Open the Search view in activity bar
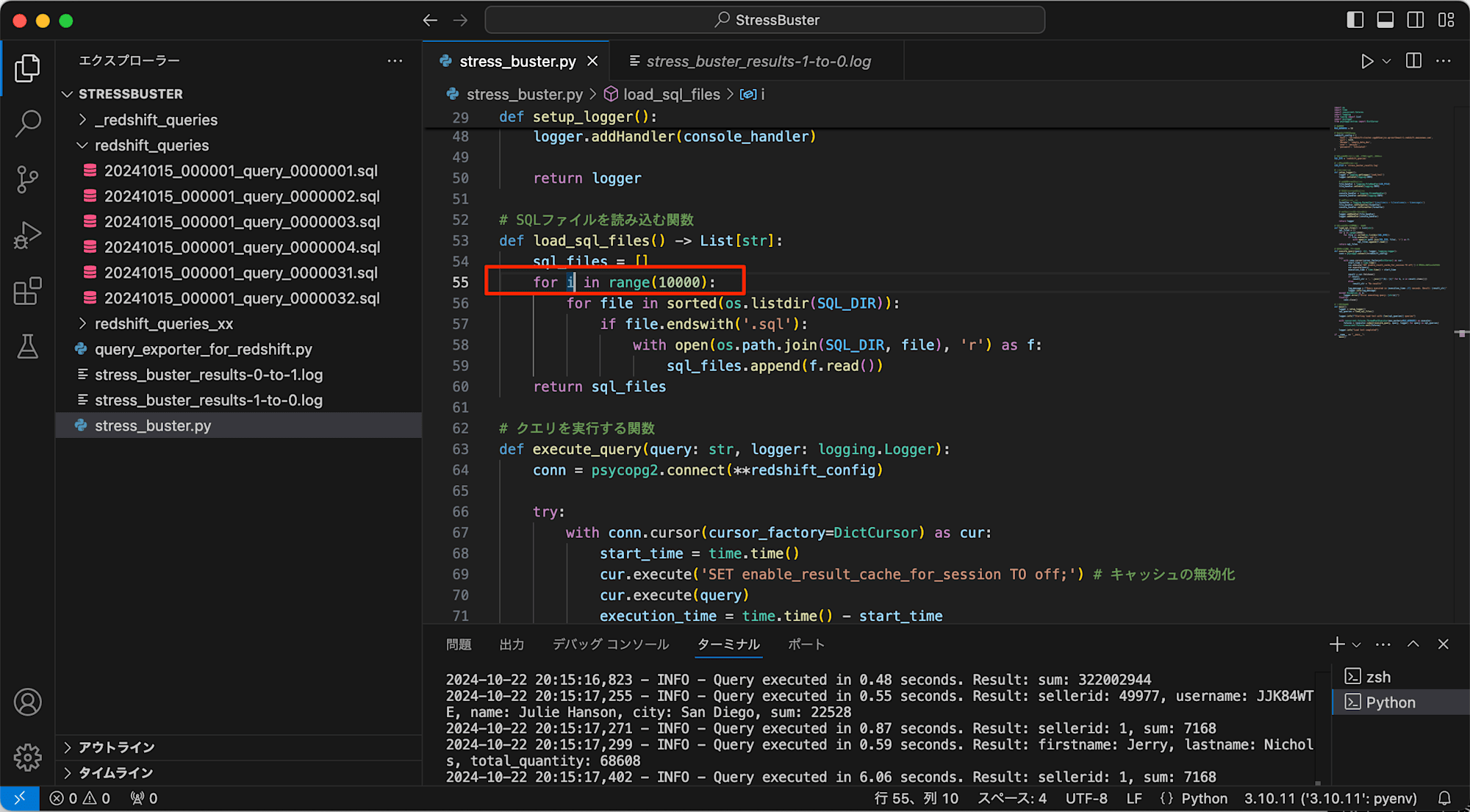This screenshot has width=1470, height=812. tap(27, 123)
